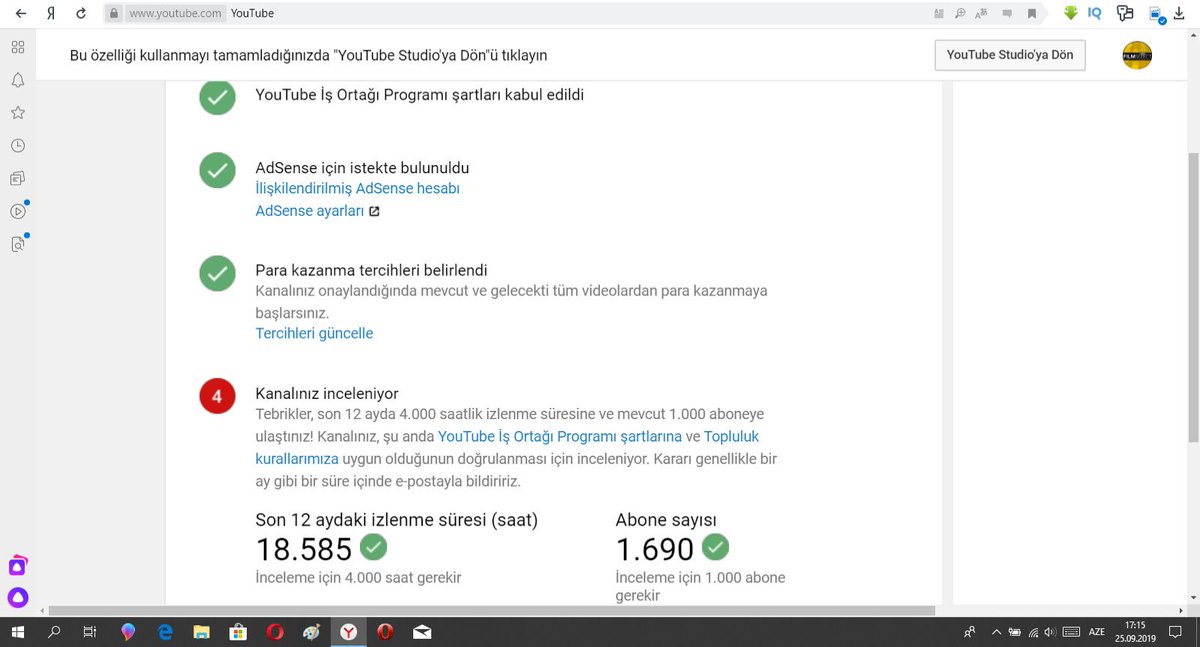Click "Son 12 aydaki izlenme süresi (saat)" label
This screenshot has height=647, width=1200.
pos(397,520)
